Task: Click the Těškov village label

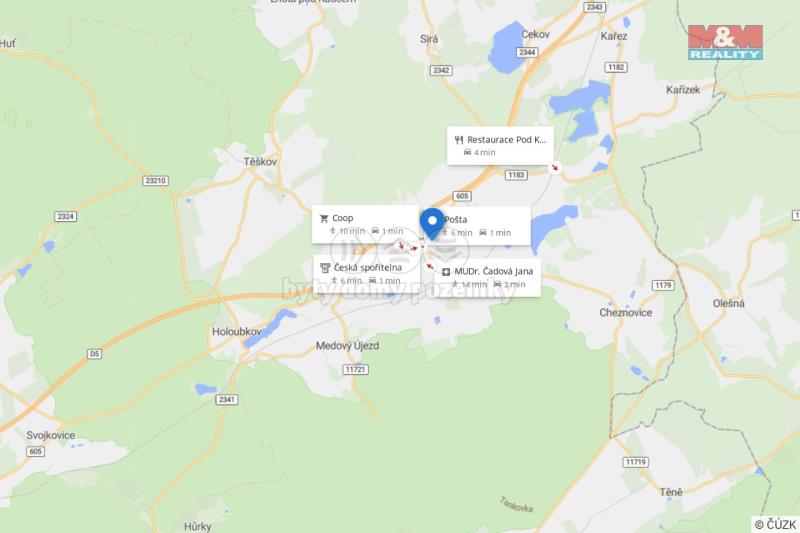Action: click(260, 162)
